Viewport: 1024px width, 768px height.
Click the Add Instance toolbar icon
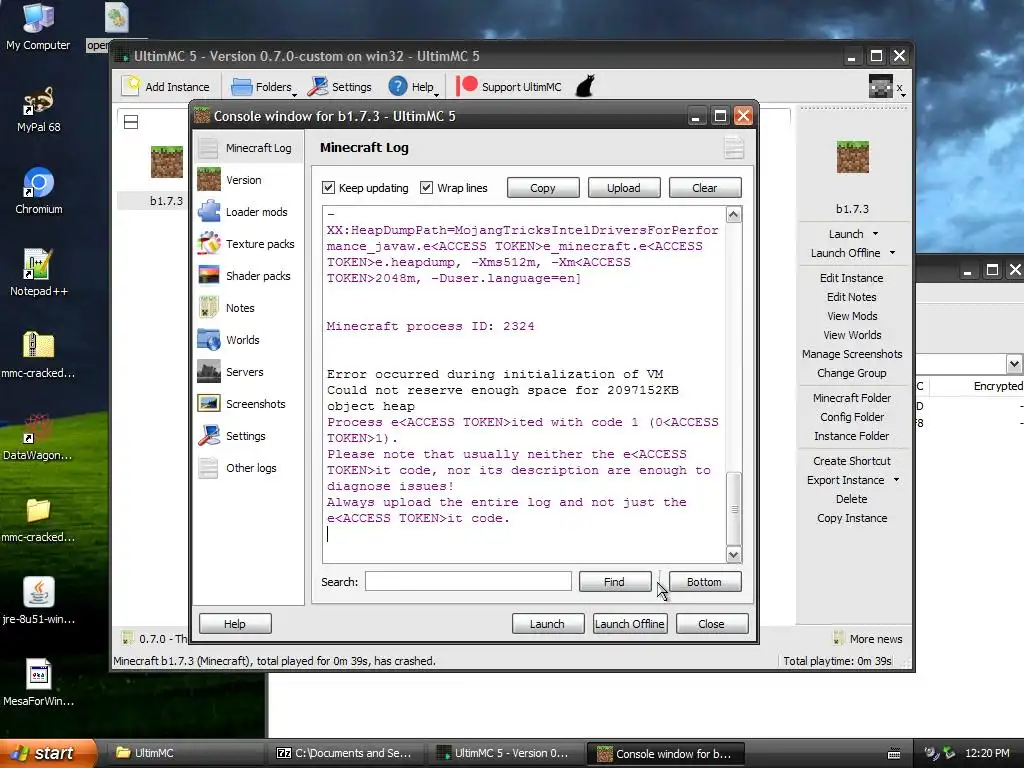(133, 86)
